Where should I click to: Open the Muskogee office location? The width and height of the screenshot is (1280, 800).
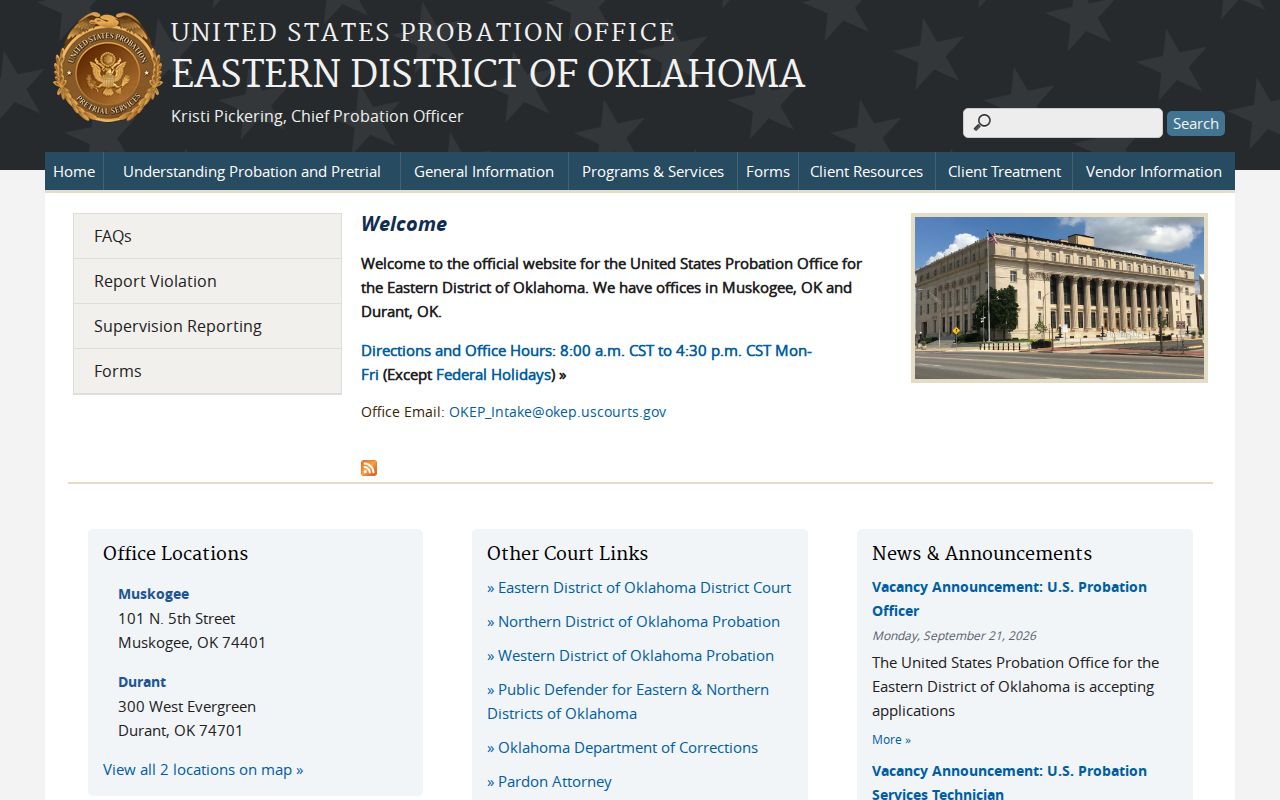153,594
